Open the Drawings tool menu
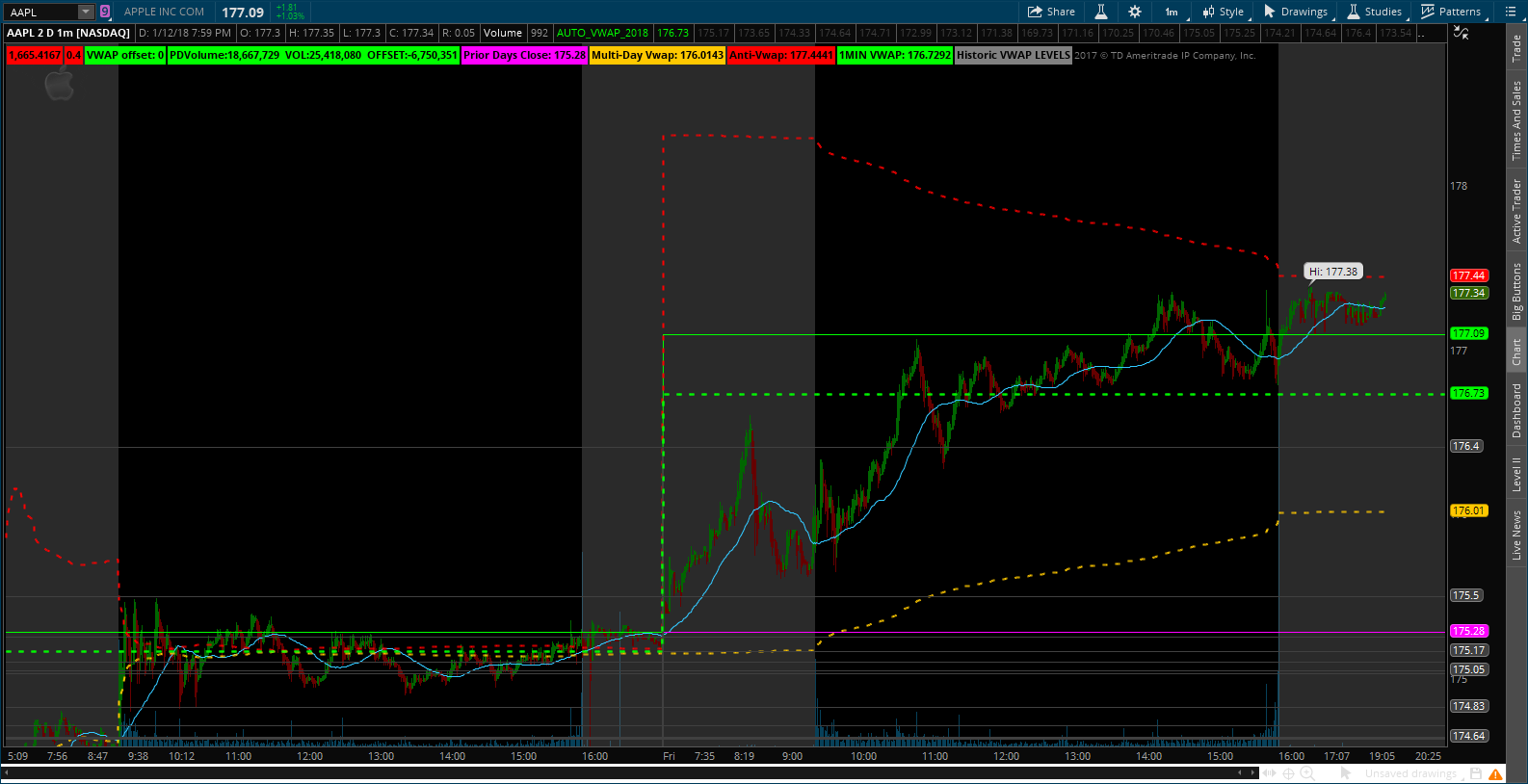The height and width of the screenshot is (784, 1528). pos(1296,12)
